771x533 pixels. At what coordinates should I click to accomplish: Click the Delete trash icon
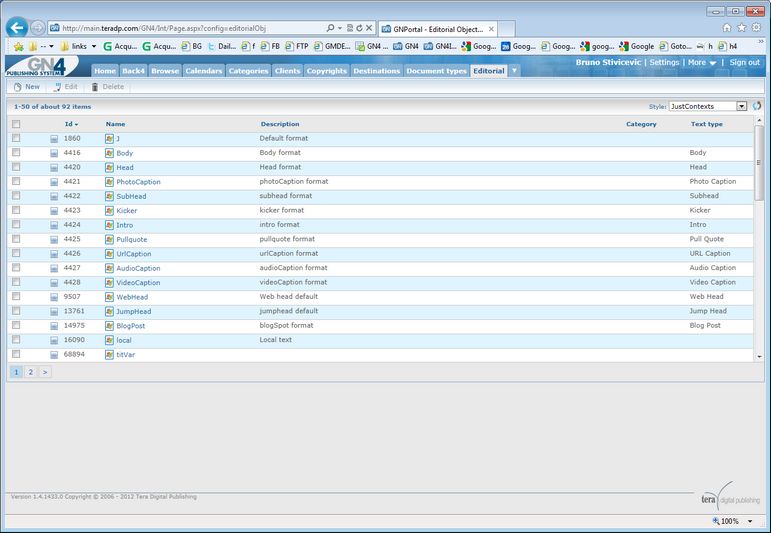pyautogui.click(x=95, y=87)
